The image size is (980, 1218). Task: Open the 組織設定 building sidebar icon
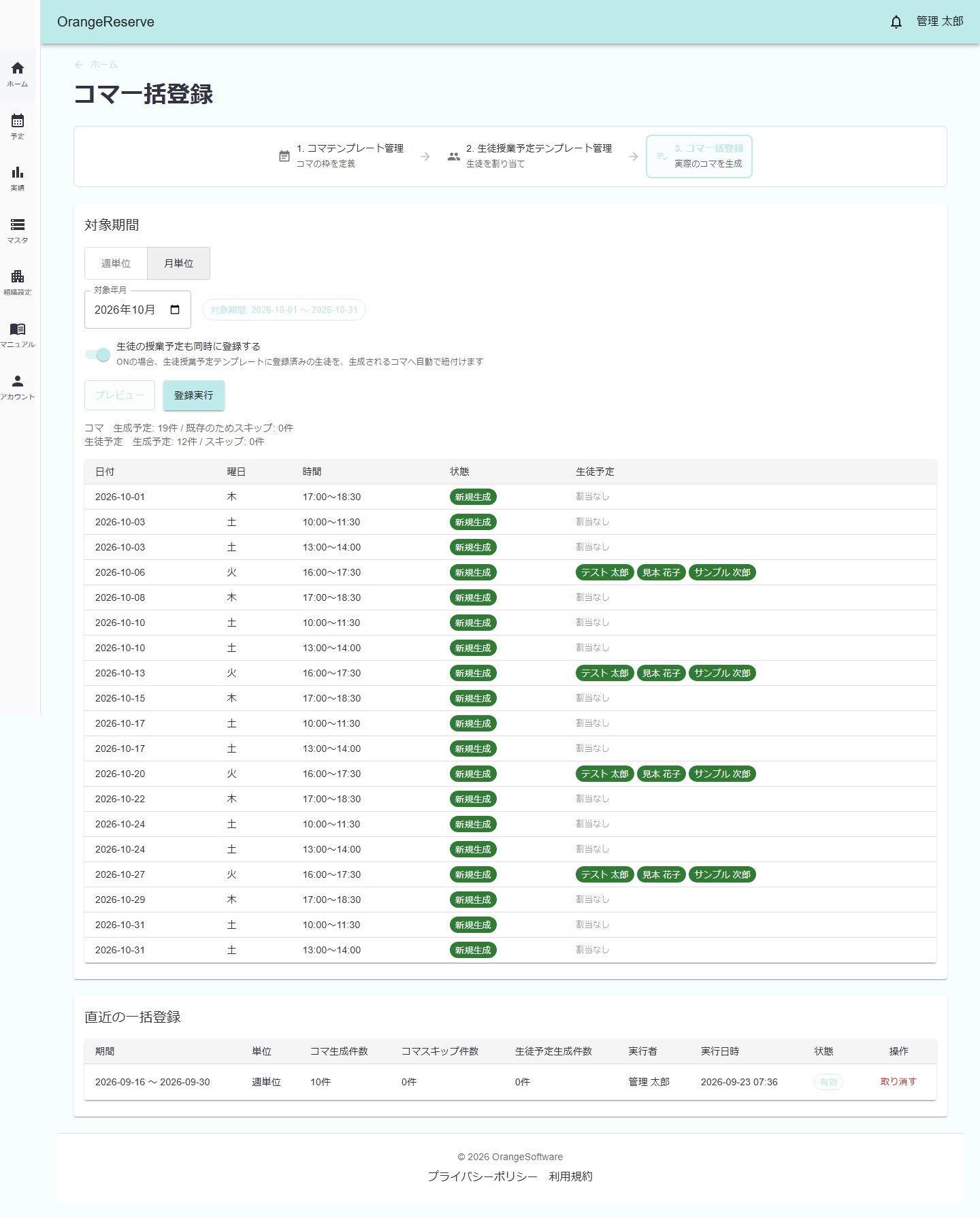pos(18,276)
